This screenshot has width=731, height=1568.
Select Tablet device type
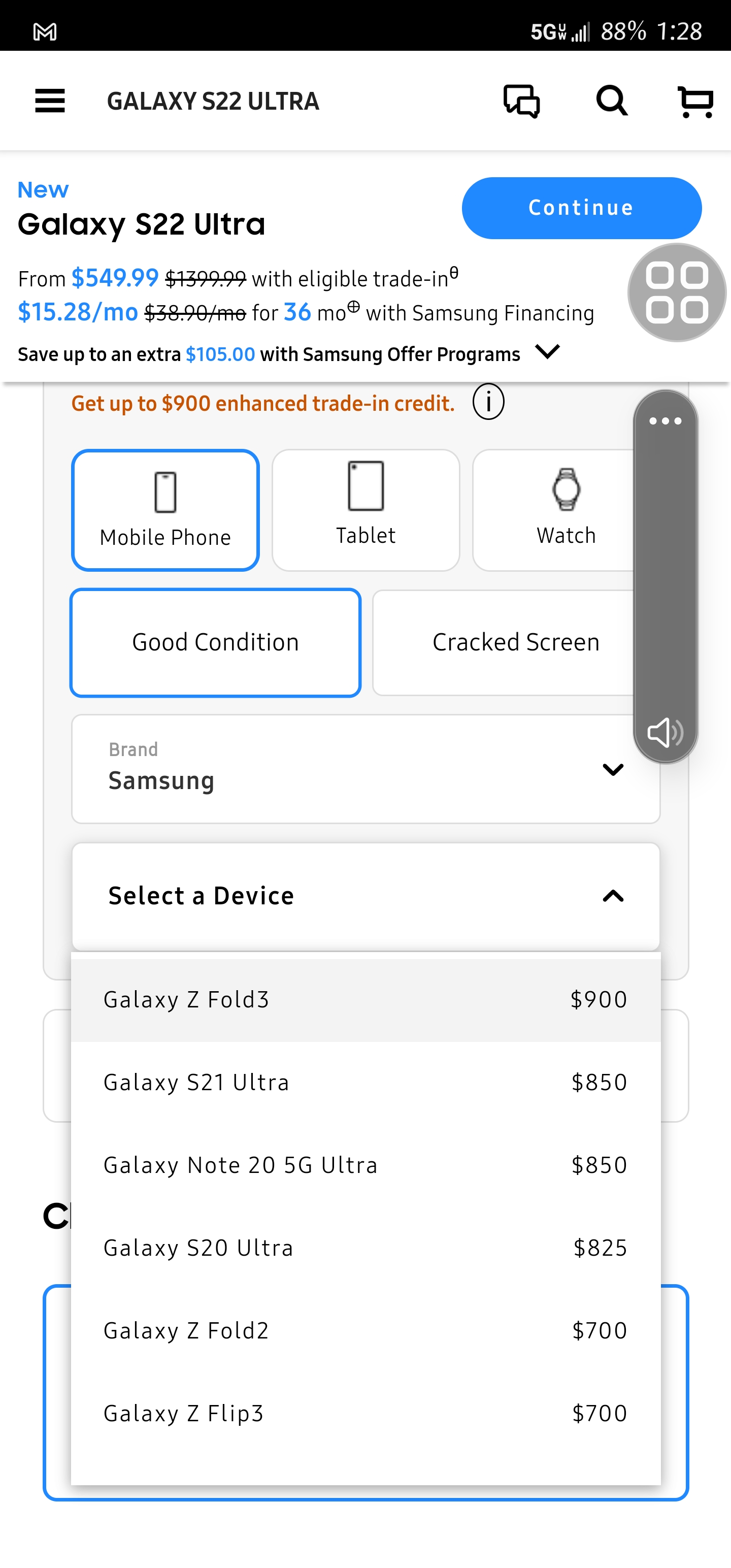pos(366,510)
